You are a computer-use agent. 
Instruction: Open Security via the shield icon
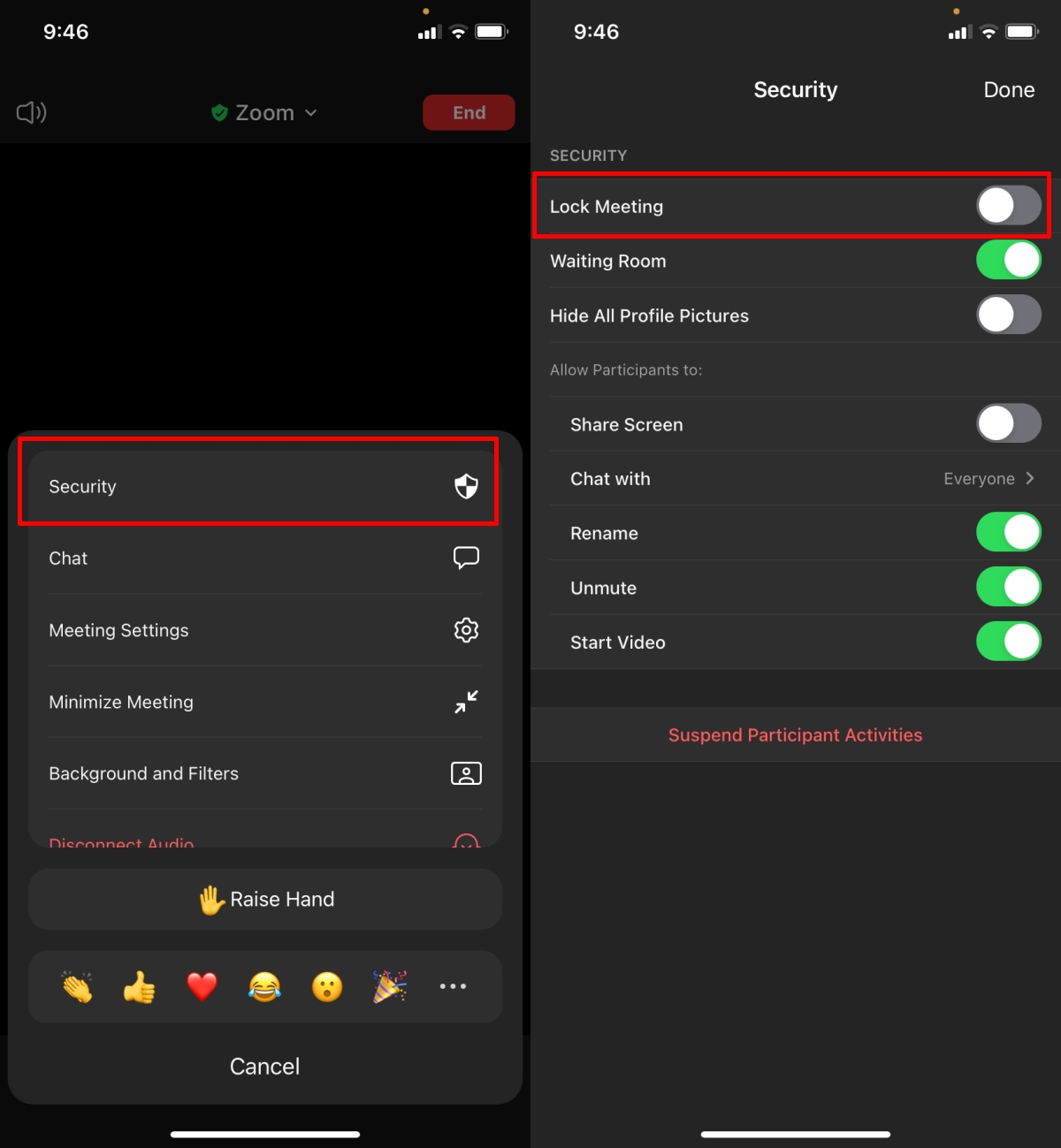466,486
